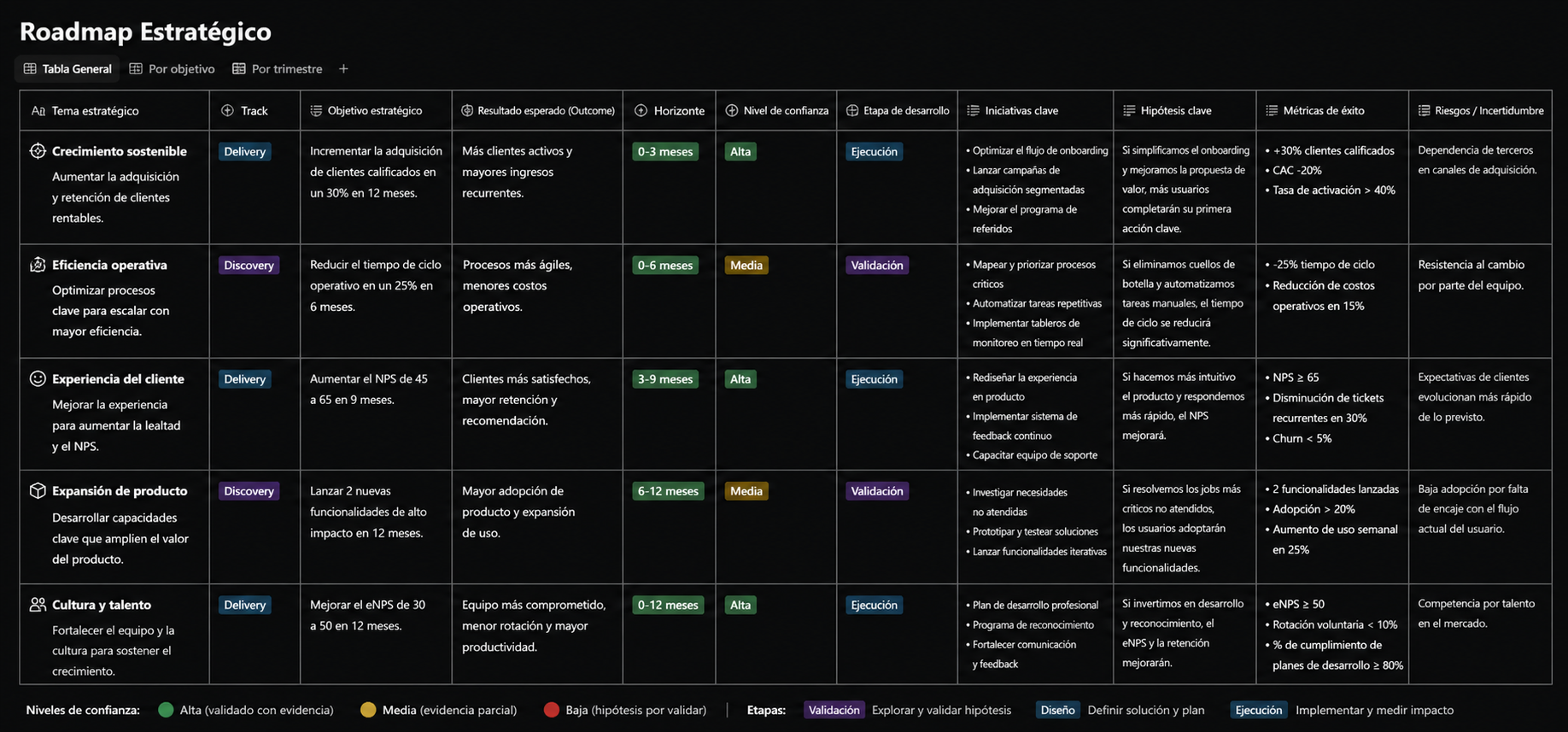
Task: Click the target icon of Crecimiento sostenible row
Action: [x=38, y=151]
